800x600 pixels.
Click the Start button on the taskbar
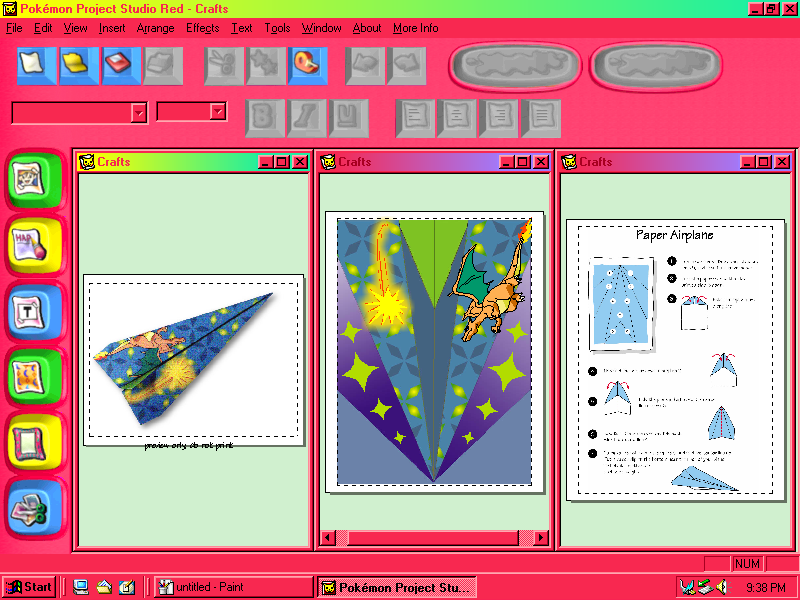pyautogui.click(x=30, y=587)
